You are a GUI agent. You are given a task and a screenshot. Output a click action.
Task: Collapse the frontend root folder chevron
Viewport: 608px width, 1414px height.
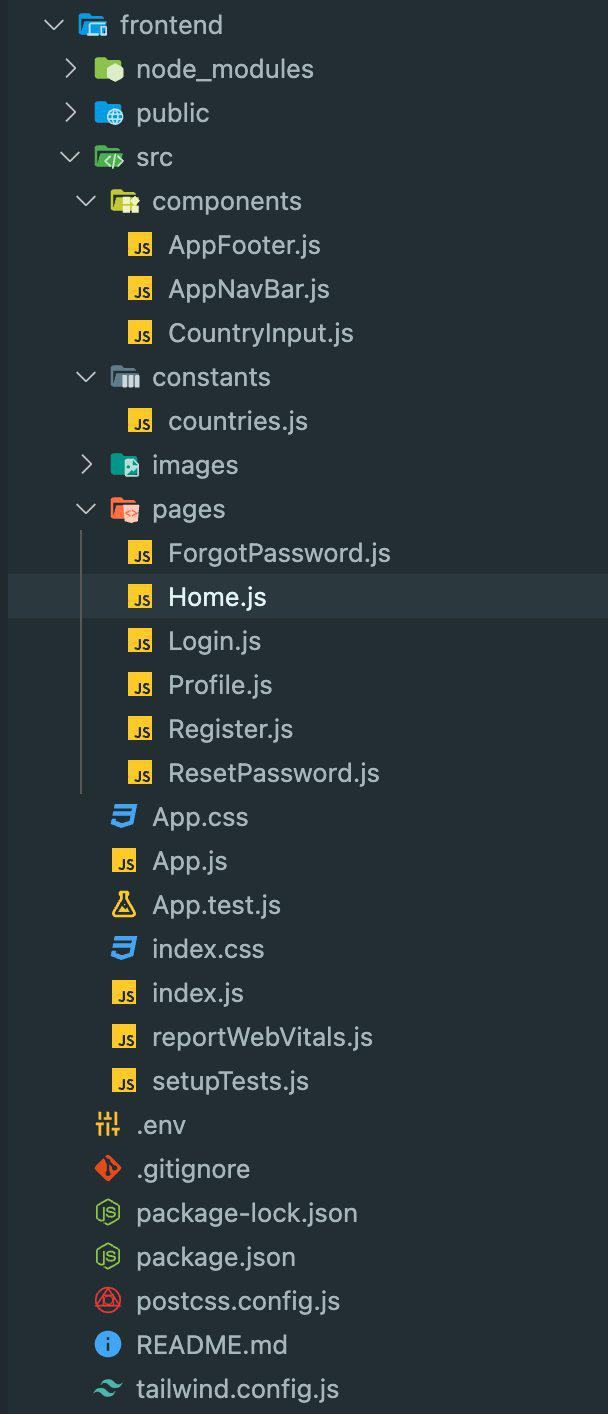[x=54, y=25]
